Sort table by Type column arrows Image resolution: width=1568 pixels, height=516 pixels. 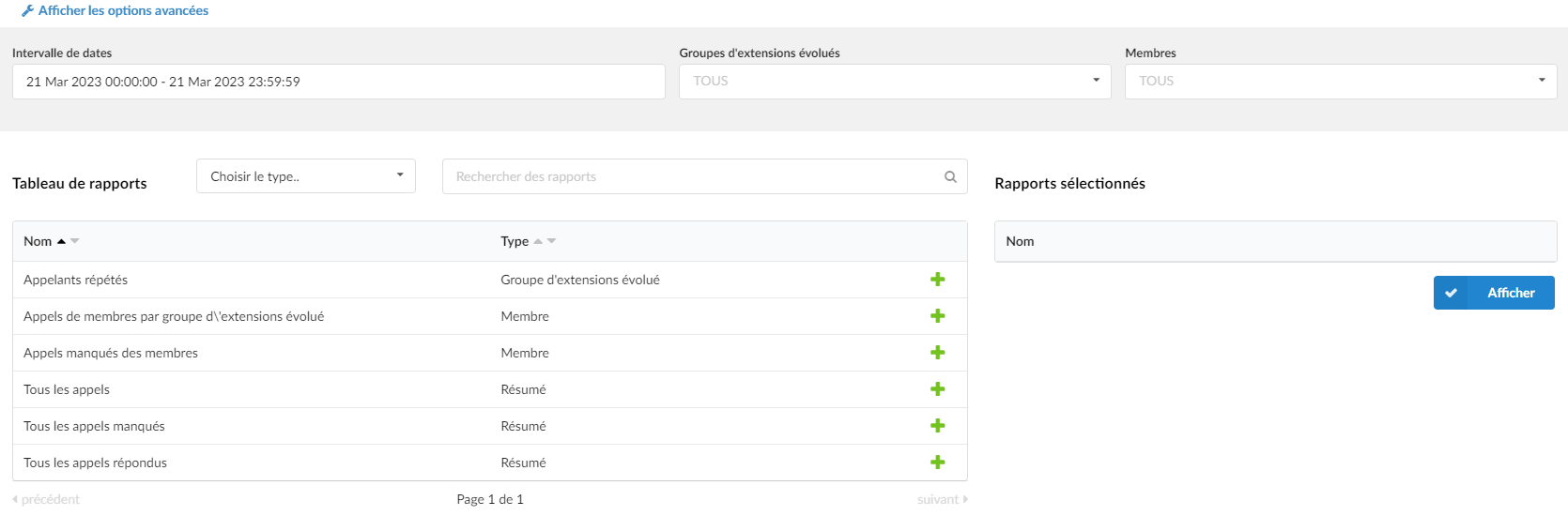545,241
